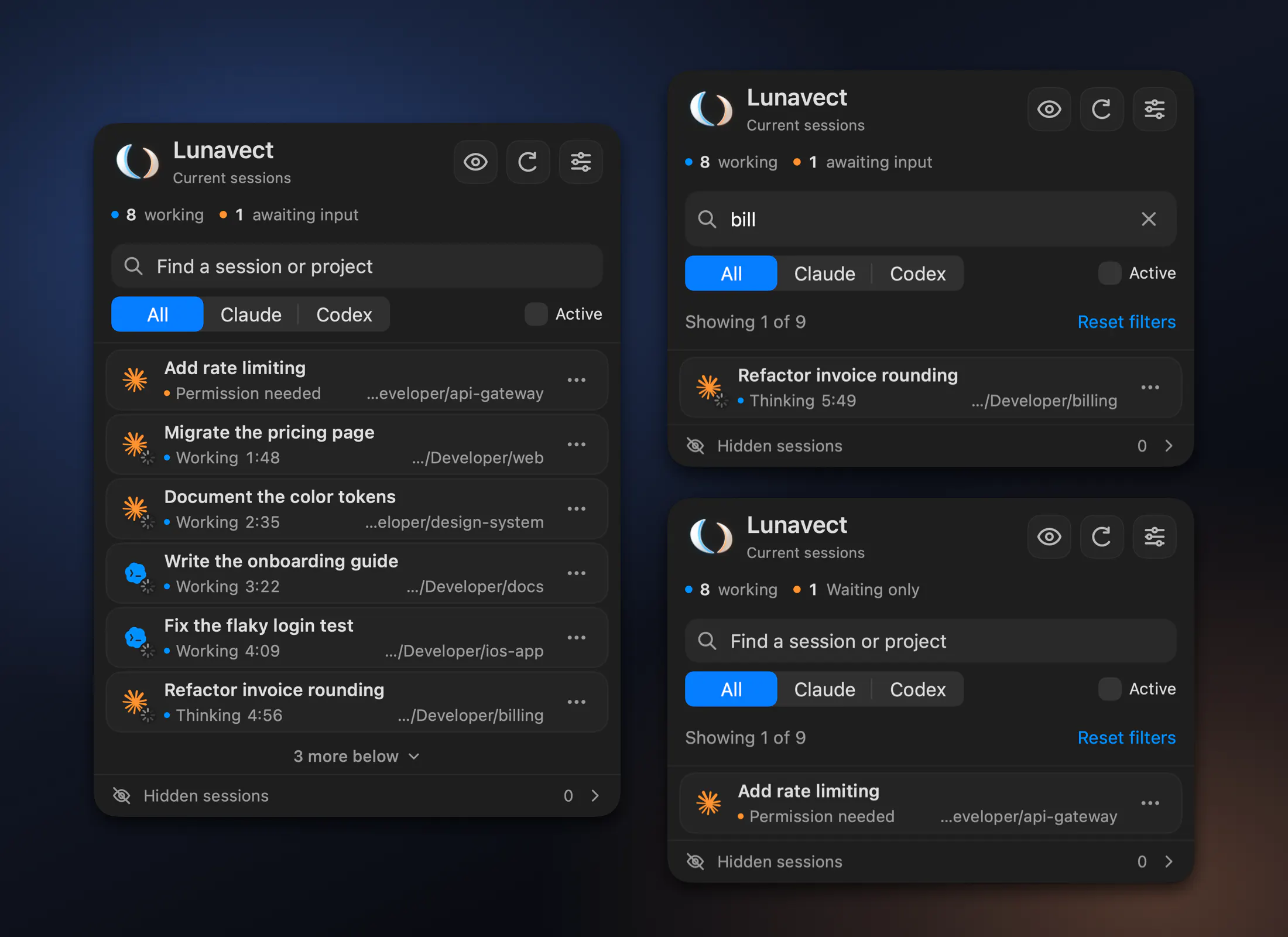Clear the 'bill' search with the X icon

click(x=1149, y=220)
